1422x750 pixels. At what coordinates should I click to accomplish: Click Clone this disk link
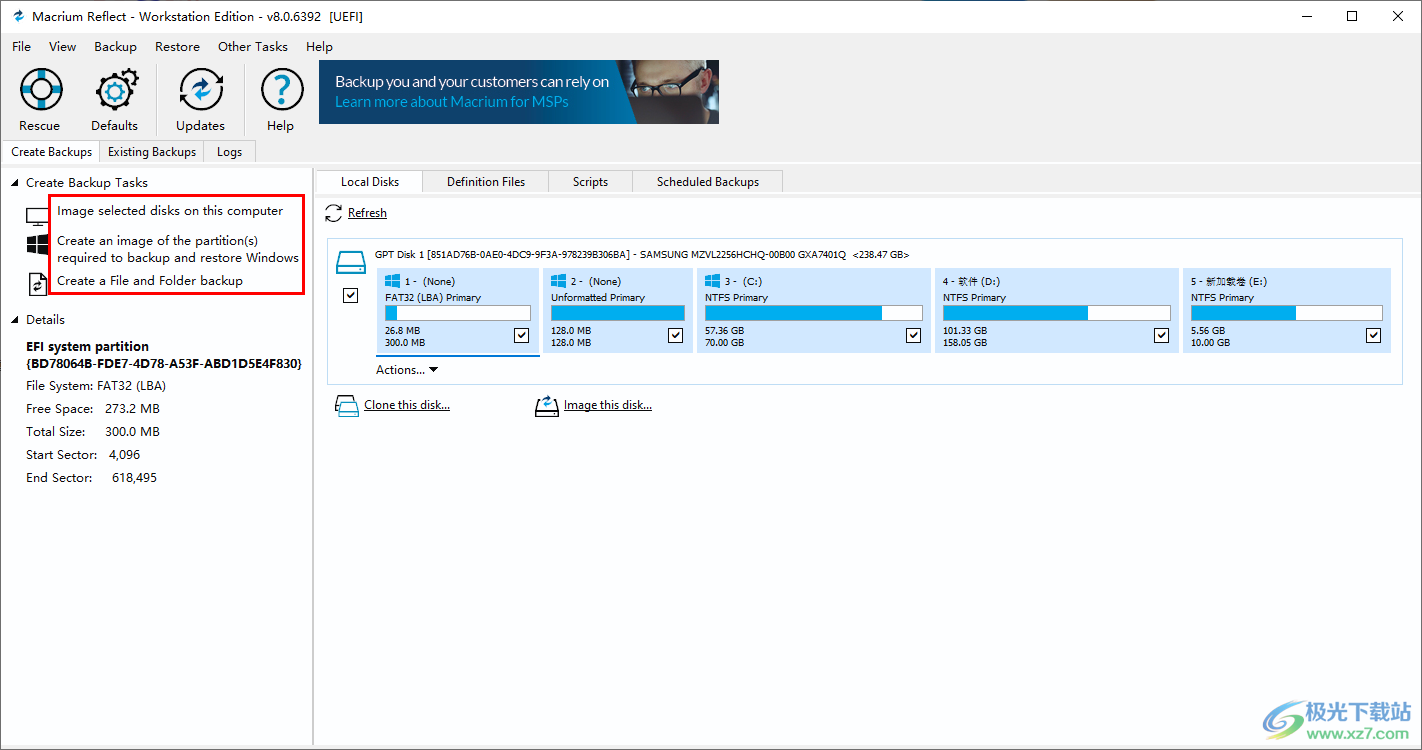point(407,406)
